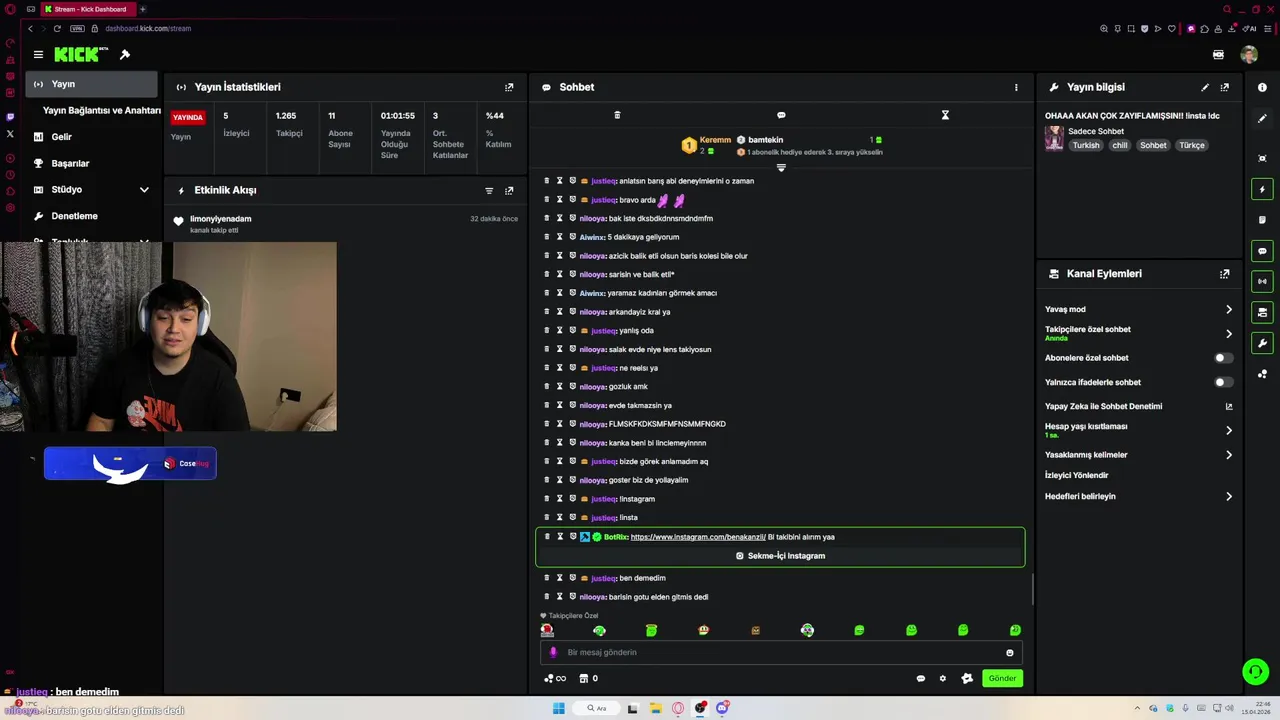Open Yasaklanmış kelimeler options arrow
Screen dimensions: 1280x720
point(1229,455)
